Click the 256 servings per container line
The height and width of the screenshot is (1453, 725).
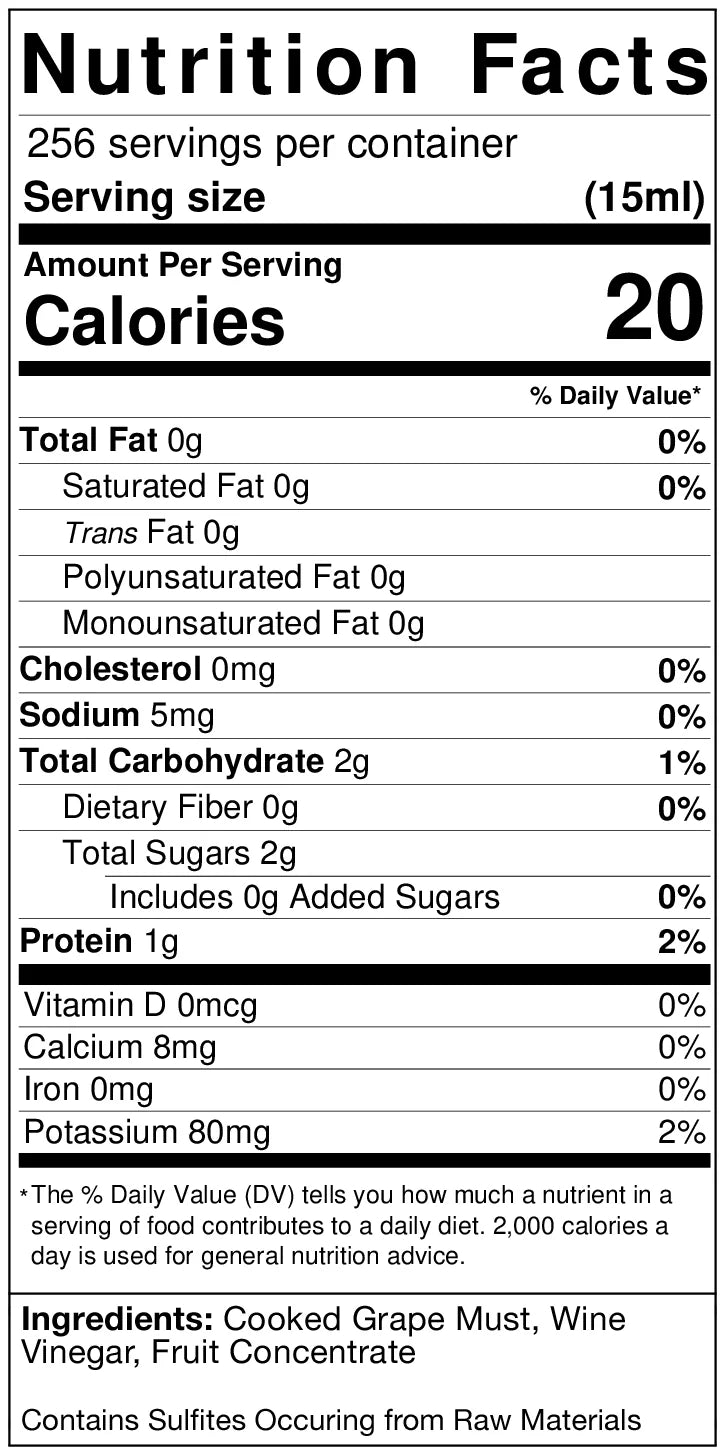271,145
